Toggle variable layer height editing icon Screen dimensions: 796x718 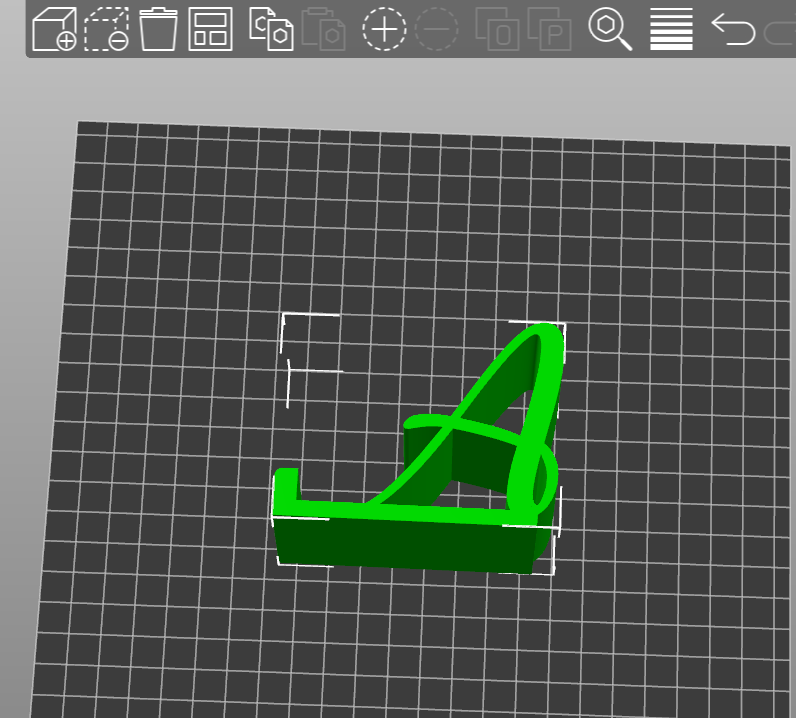[671, 29]
